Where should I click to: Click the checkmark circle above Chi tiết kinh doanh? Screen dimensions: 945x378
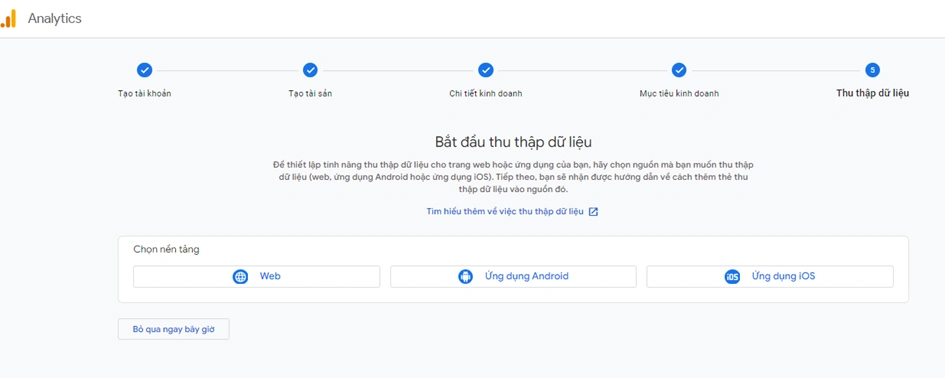[x=486, y=71]
